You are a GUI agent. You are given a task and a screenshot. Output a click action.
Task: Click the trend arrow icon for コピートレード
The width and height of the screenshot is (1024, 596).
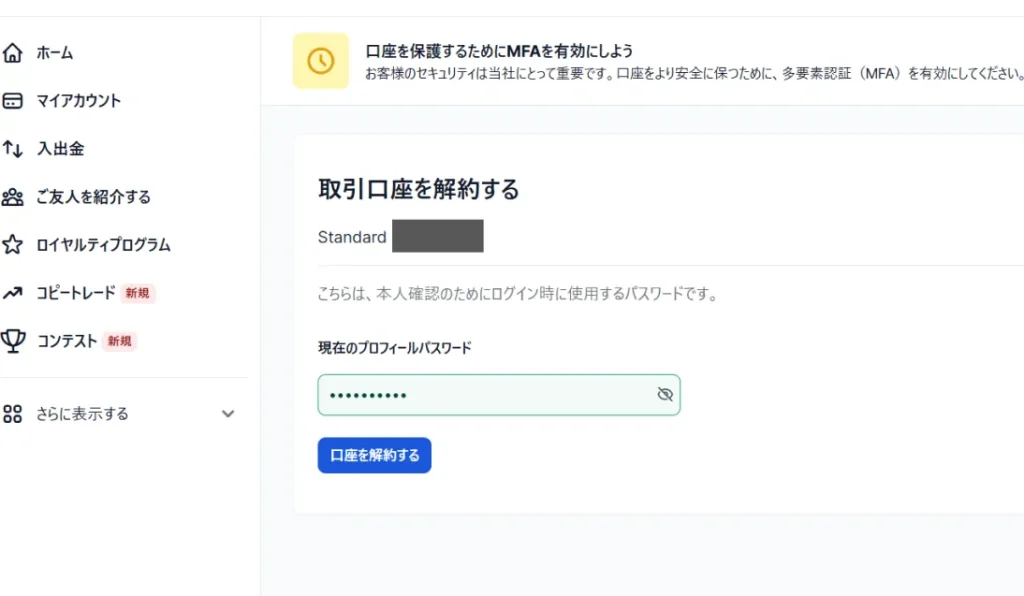pos(14,293)
